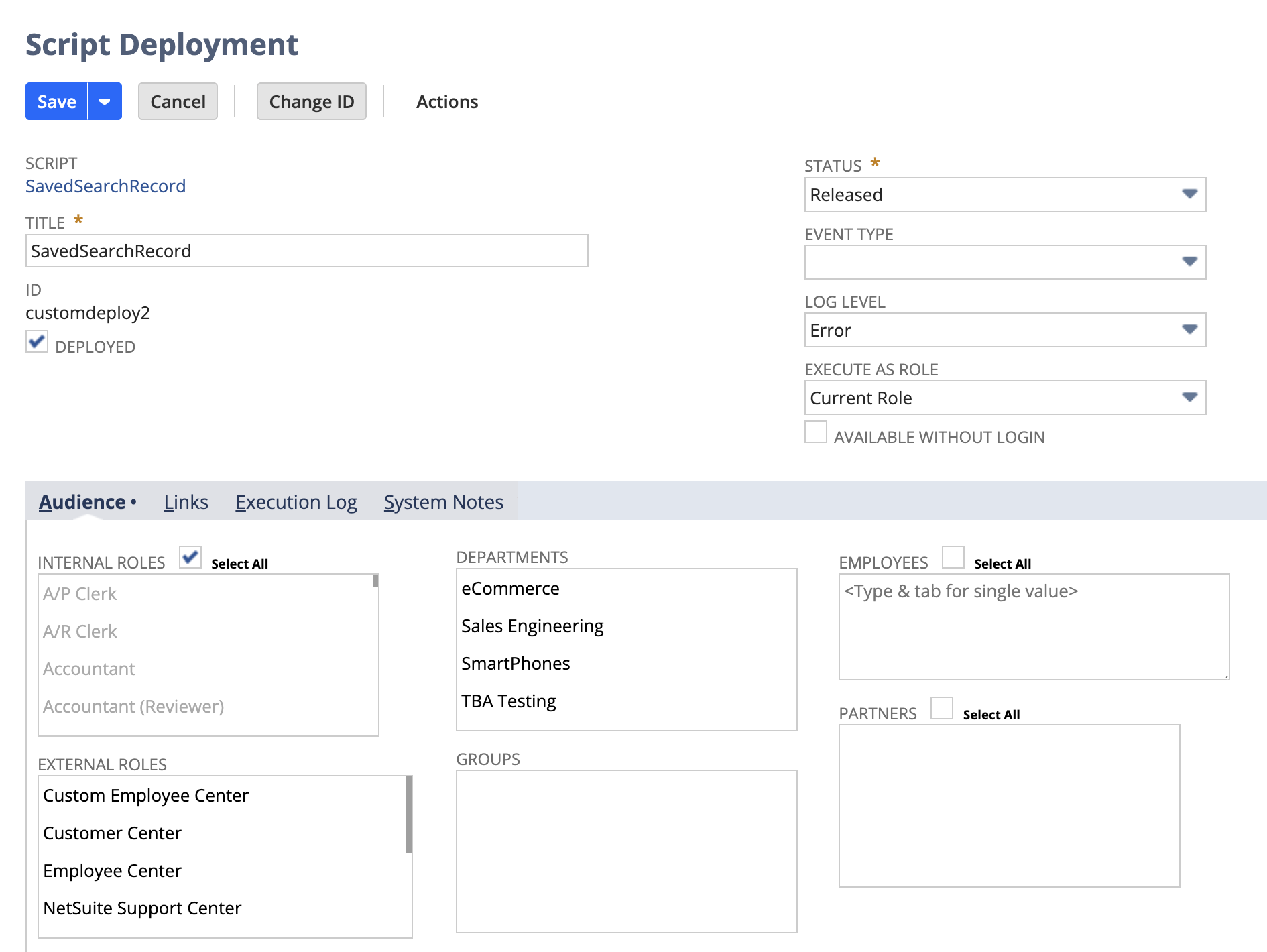Expand the Save button options arrow
The image size is (1267, 952).
pos(105,101)
